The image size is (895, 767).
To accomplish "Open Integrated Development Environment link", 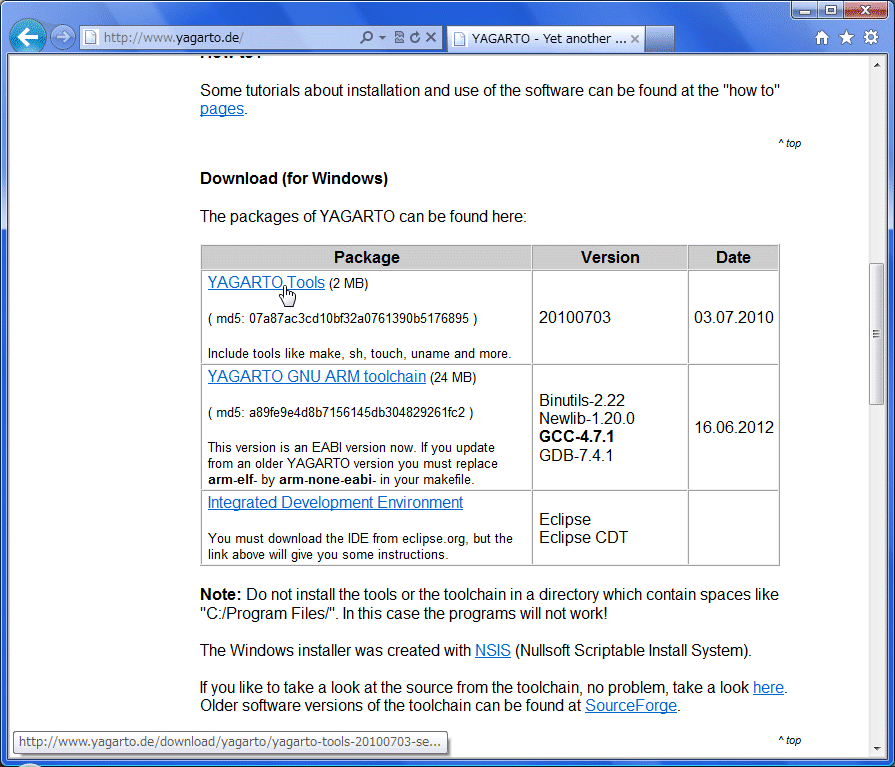I will point(335,502).
